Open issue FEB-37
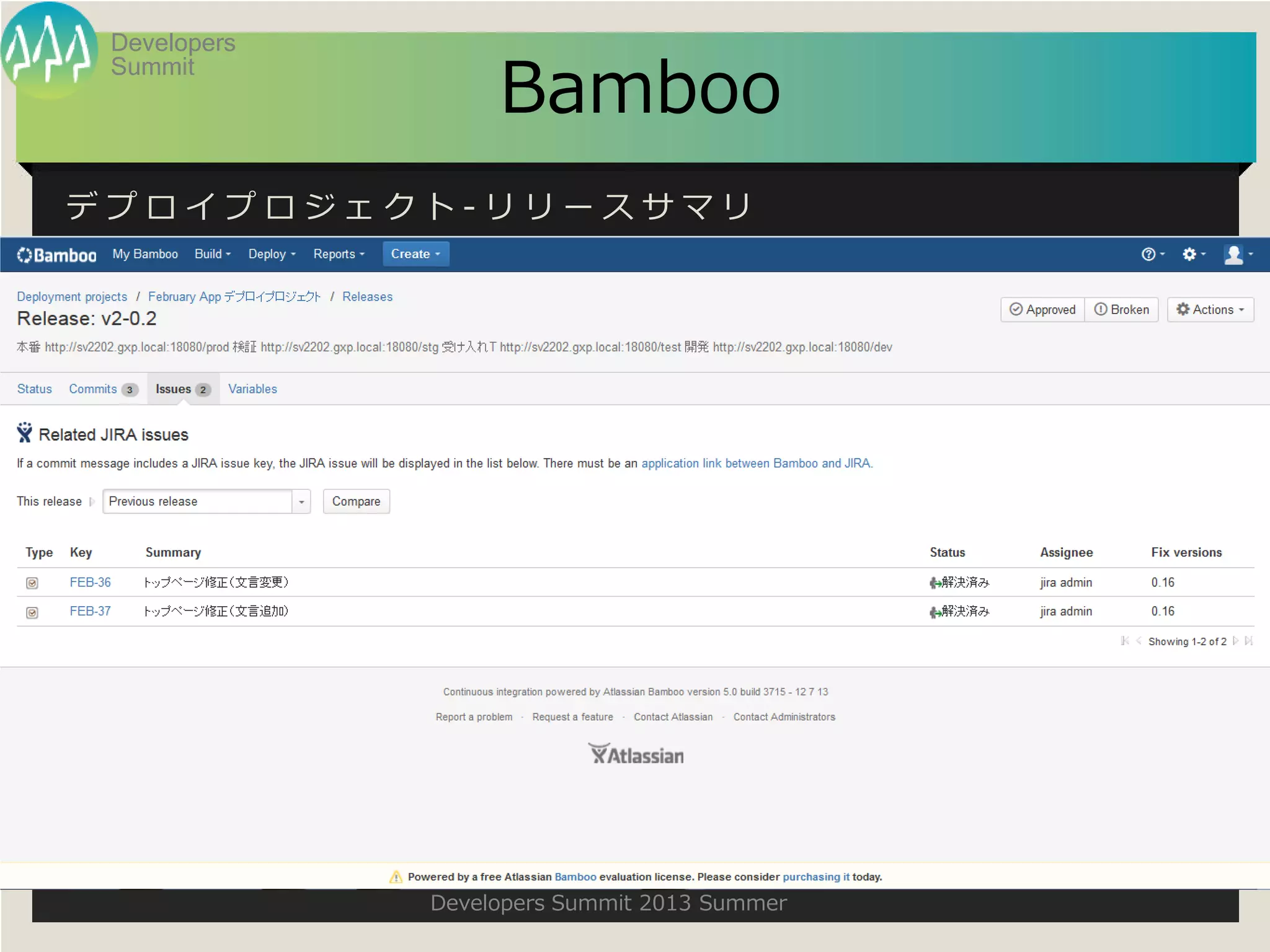The width and height of the screenshot is (1270, 952). [x=90, y=611]
